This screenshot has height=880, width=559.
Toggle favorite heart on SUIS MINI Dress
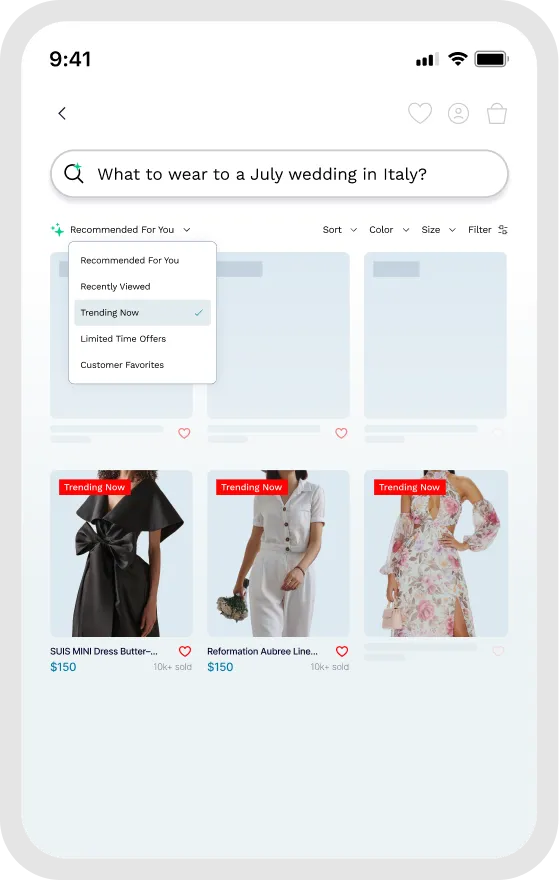pyautogui.click(x=185, y=651)
